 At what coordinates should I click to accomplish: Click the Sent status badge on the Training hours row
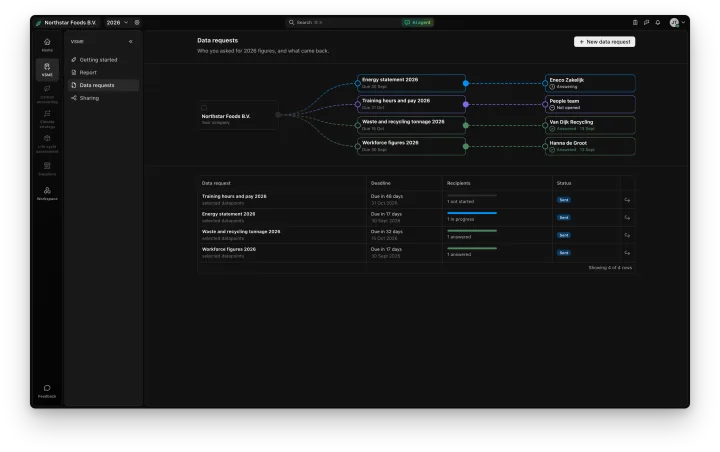(x=563, y=200)
